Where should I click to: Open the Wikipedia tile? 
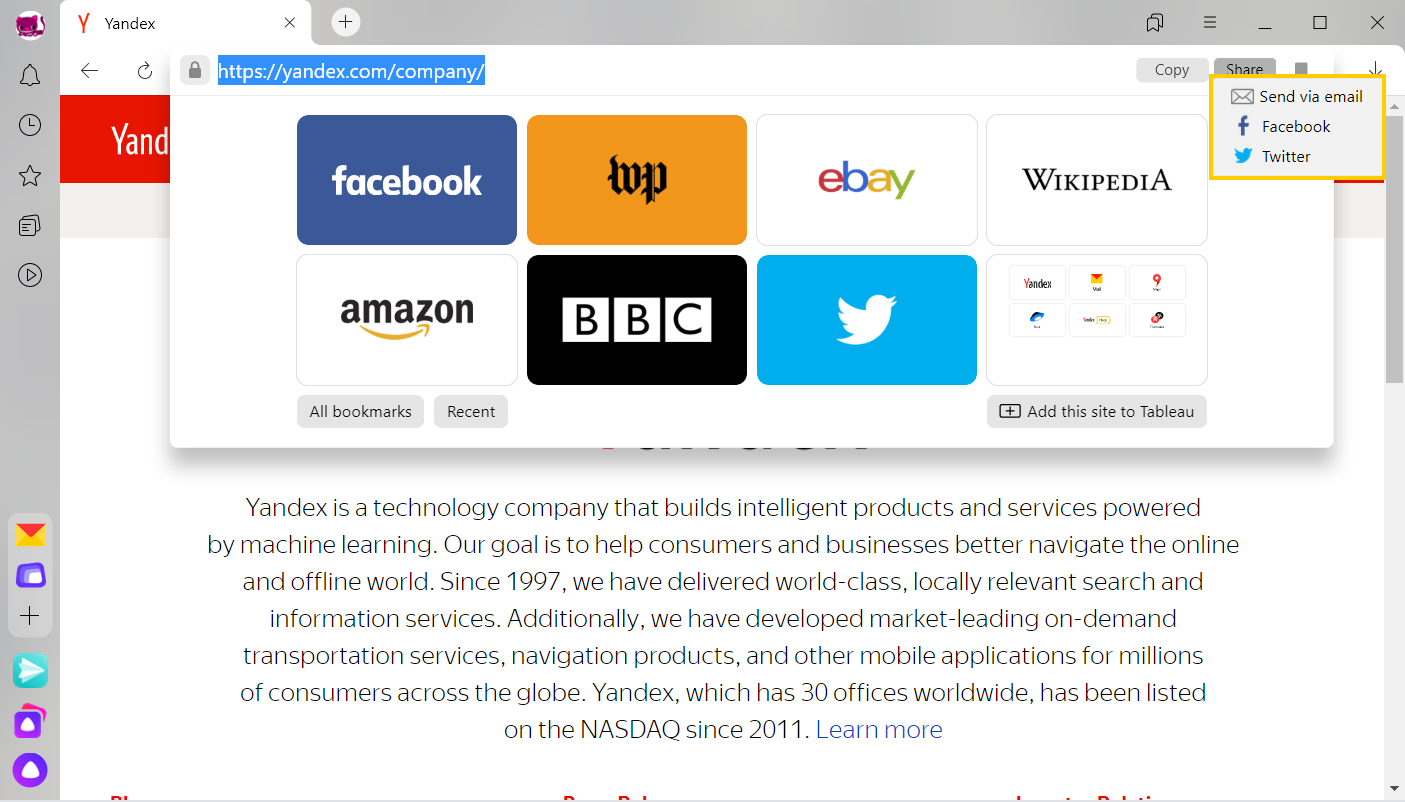1097,180
